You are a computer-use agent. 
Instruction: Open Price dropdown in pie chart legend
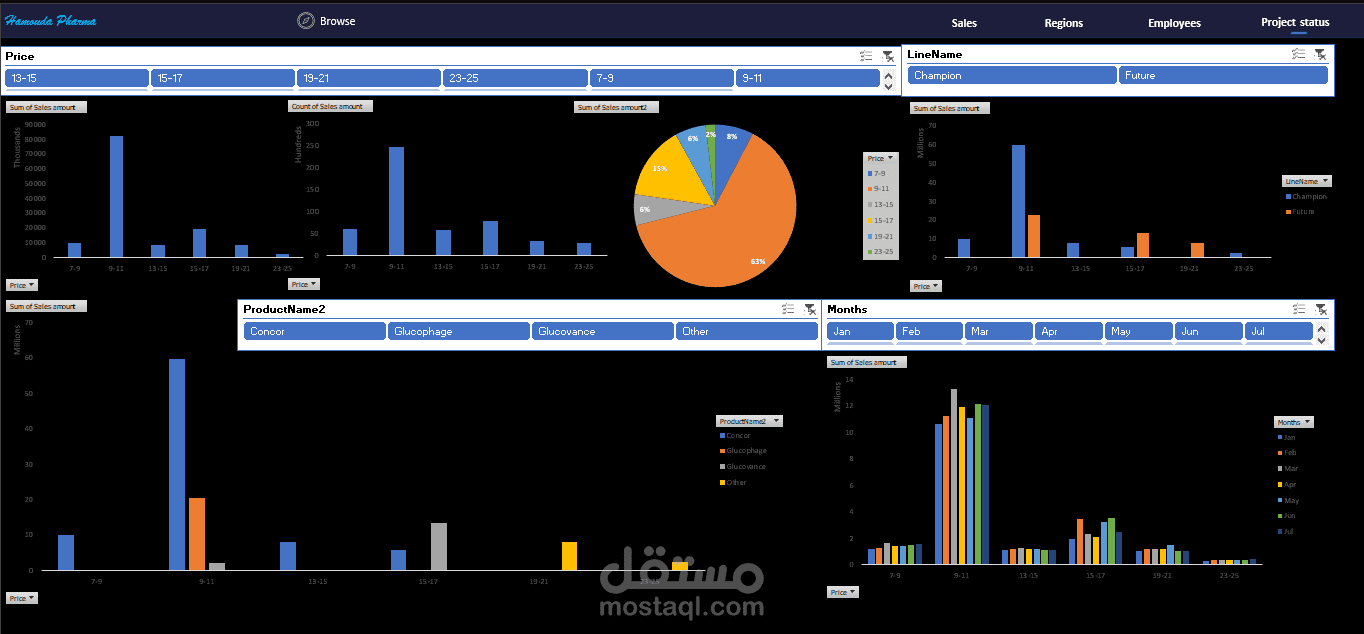(881, 158)
